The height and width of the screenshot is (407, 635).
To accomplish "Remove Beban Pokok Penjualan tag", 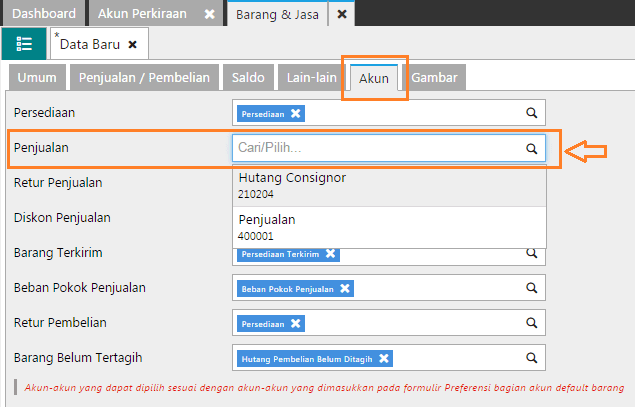I will coord(345,289).
